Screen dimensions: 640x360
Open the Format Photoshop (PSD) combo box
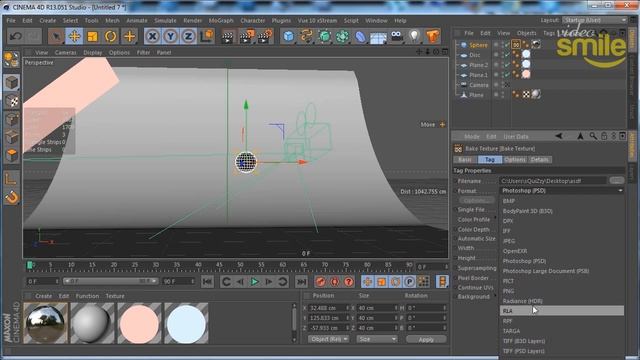pyautogui.click(x=562, y=191)
